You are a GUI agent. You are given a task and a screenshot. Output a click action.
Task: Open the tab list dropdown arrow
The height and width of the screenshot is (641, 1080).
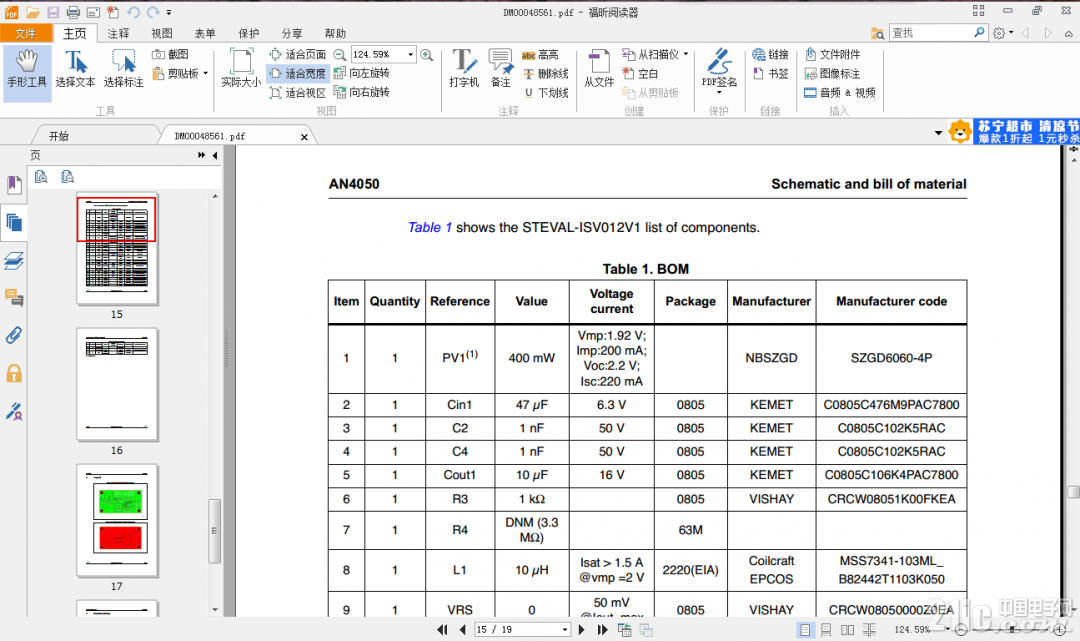pos(938,132)
